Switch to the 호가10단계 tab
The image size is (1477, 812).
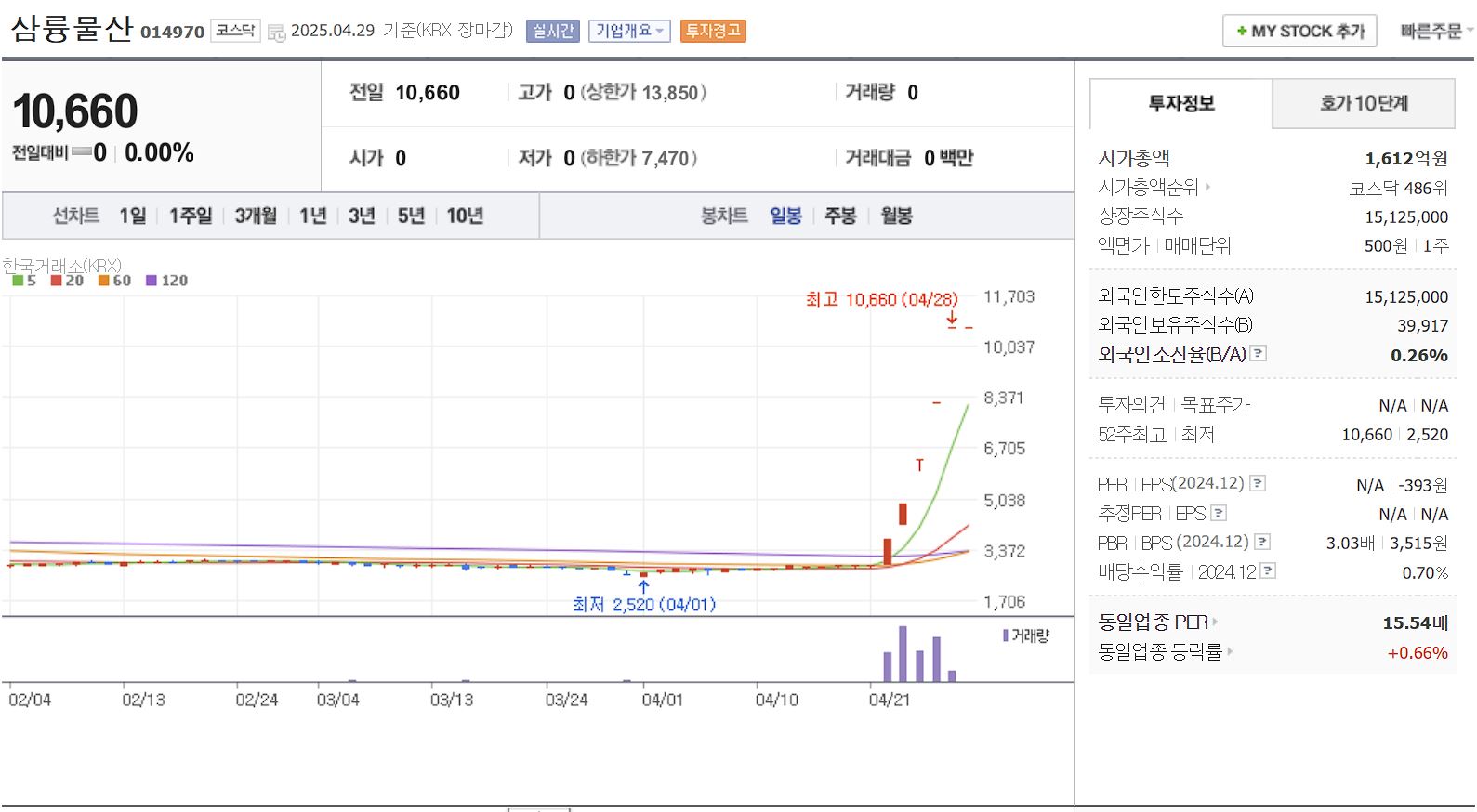[x=1364, y=103]
